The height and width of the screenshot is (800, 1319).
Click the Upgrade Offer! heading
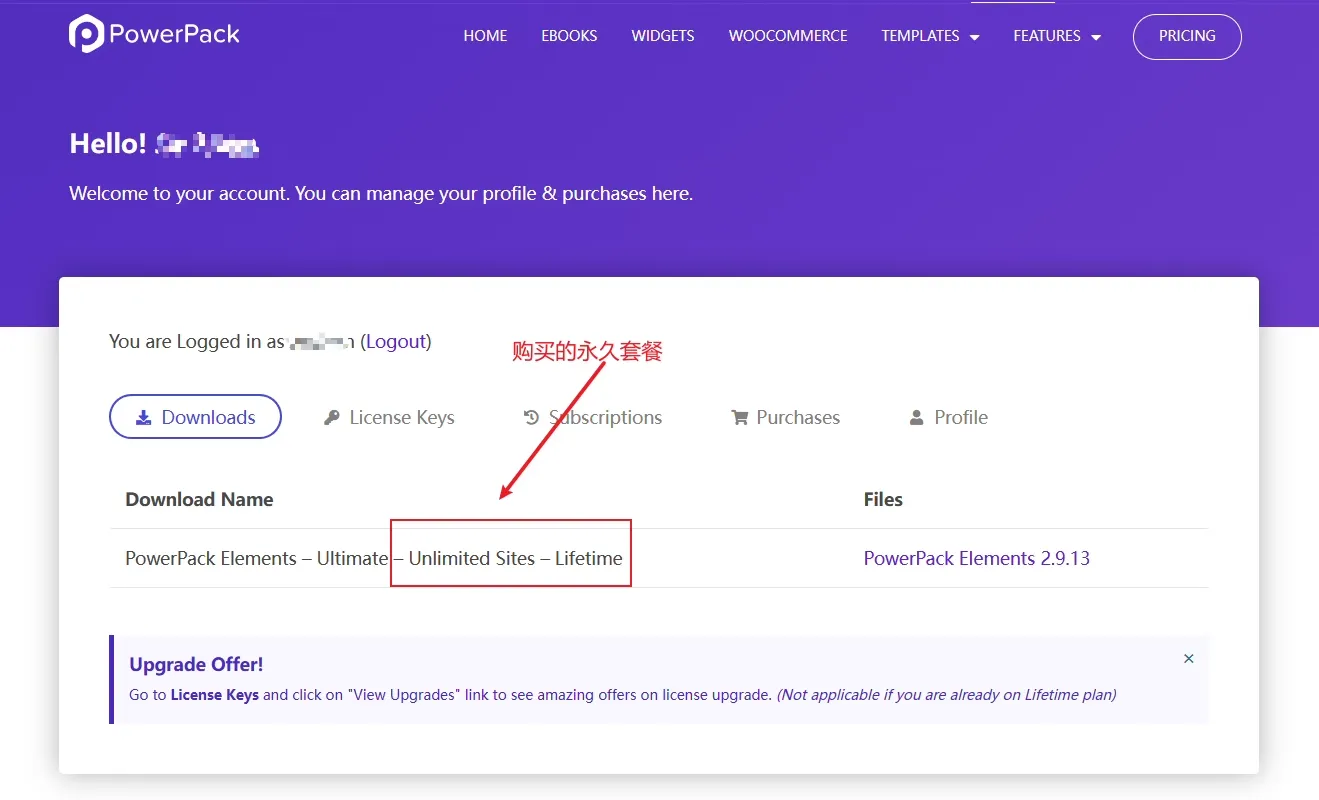pos(196,664)
